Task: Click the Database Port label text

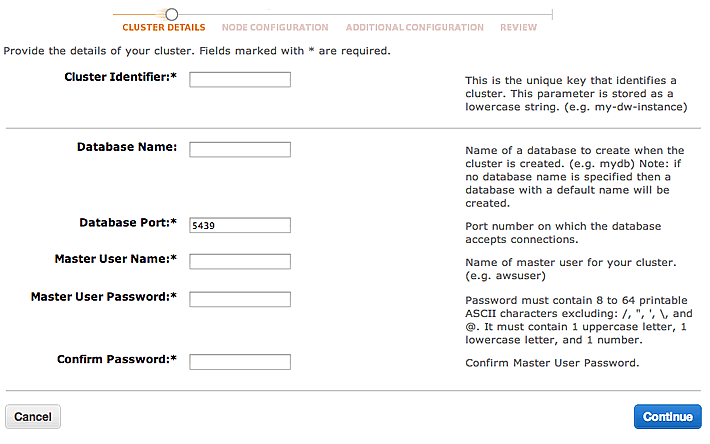Action: click(x=128, y=223)
